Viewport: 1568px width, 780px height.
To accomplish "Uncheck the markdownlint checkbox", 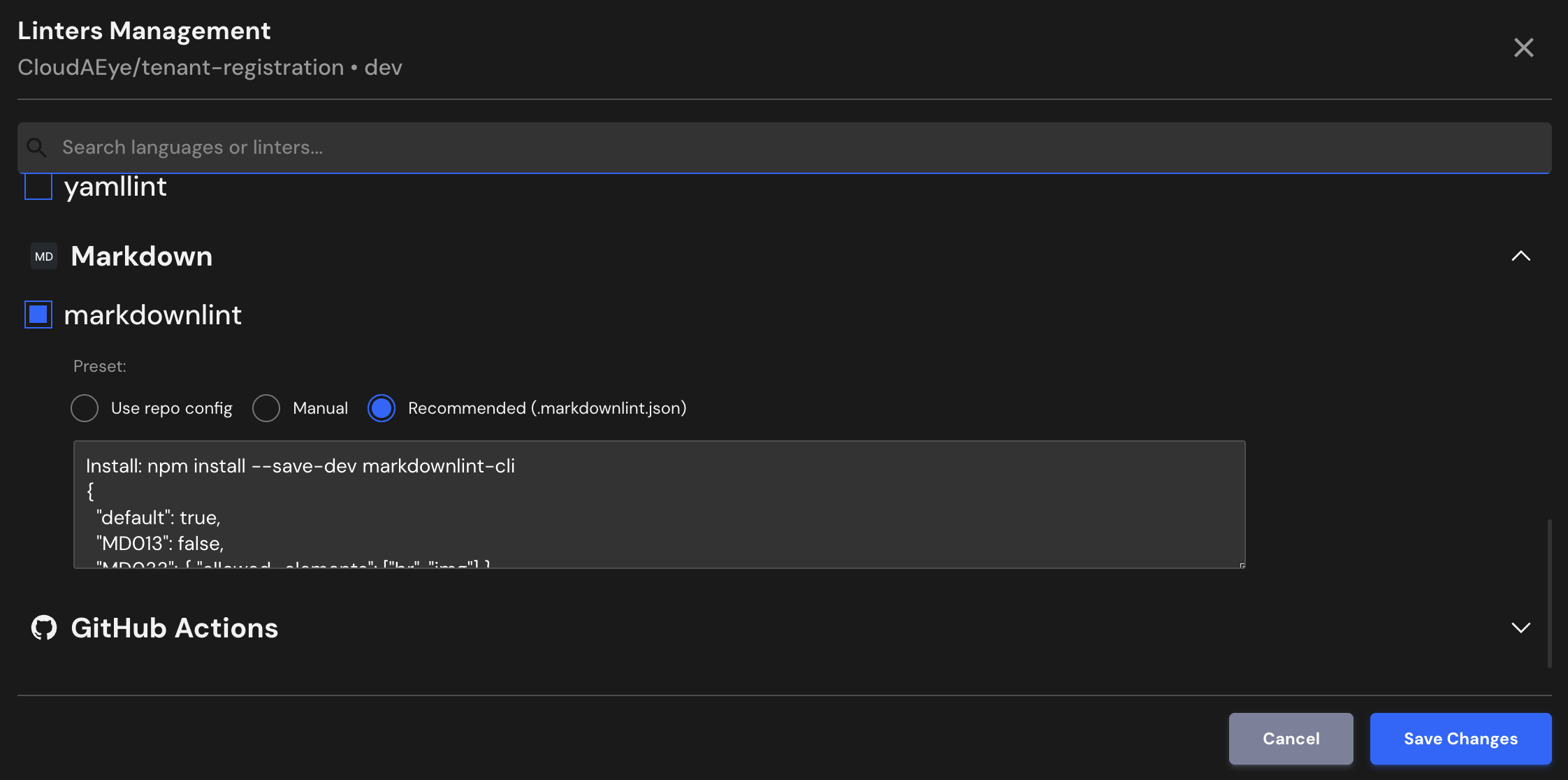I will coord(38,315).
